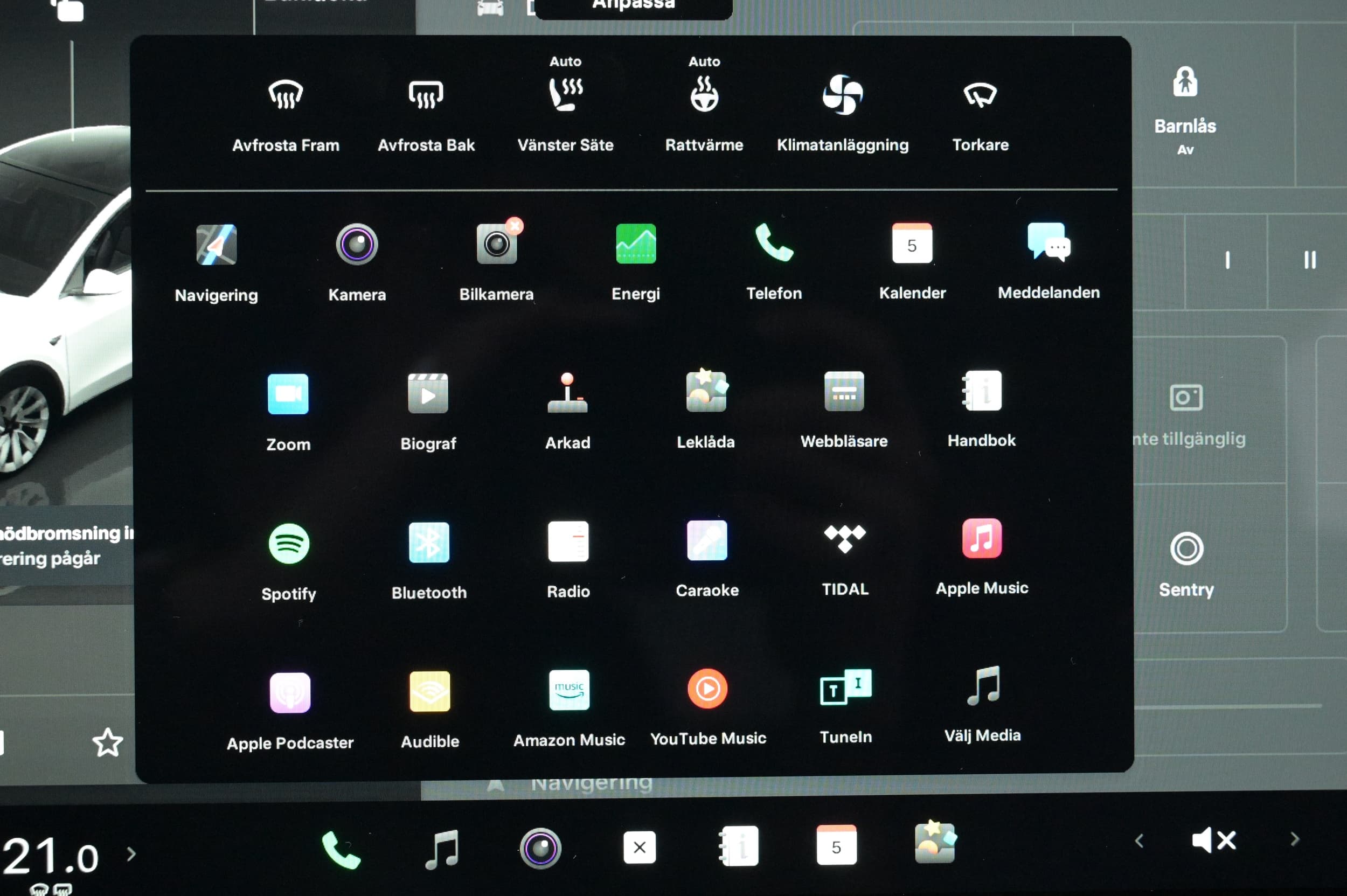Open the Telefon app
Viewport: 1347px width, 896px height.
click(x=774, y=261)
